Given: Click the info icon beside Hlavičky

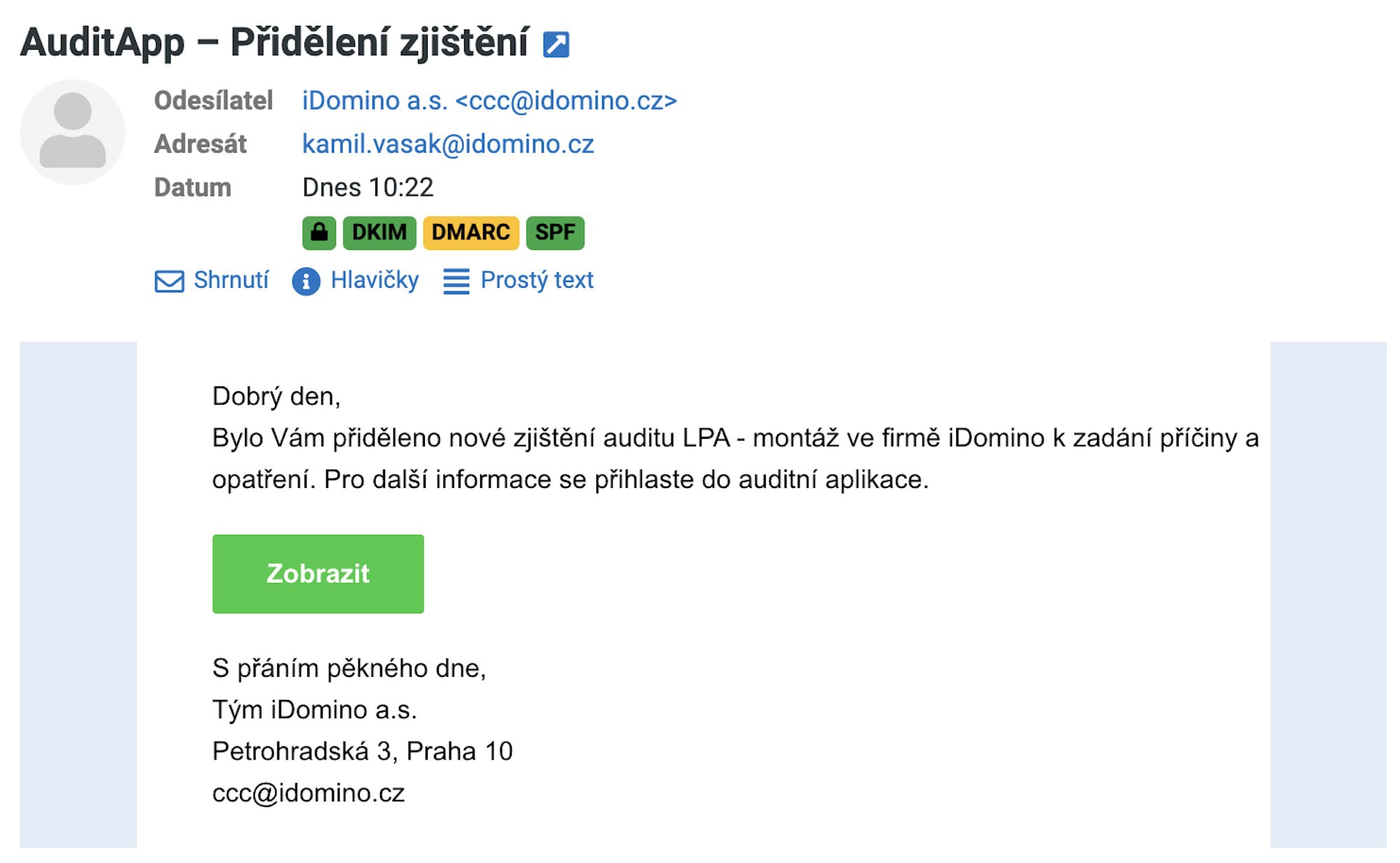Looking at the screenshot, I should point(306,281).
